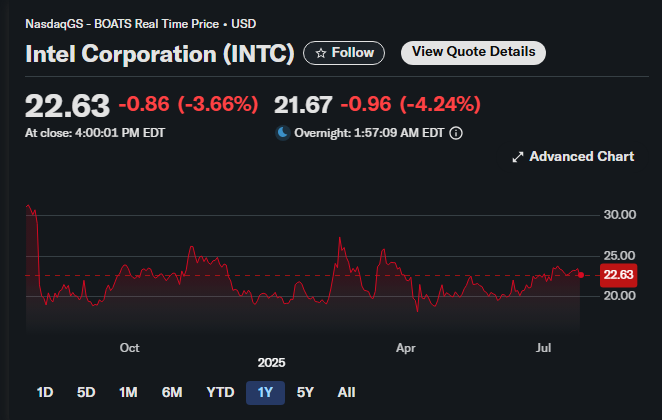
Task: Open the Advanced Chart link
Action: 573,157
